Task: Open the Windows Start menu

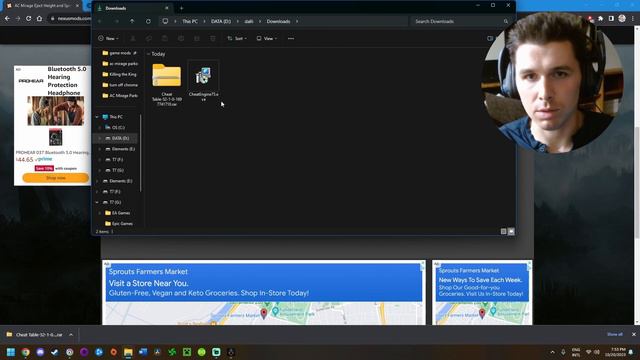Action: [11, 352]
